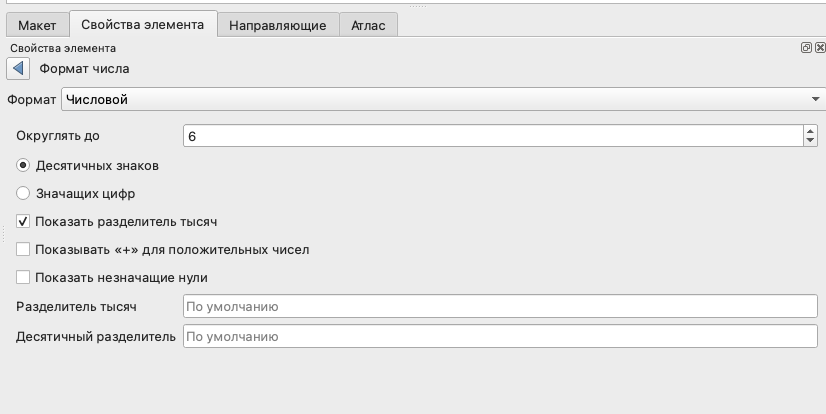Click the back arrow beside Формат числа
Screen dimensions: 826x414
(x=18, y=69)
